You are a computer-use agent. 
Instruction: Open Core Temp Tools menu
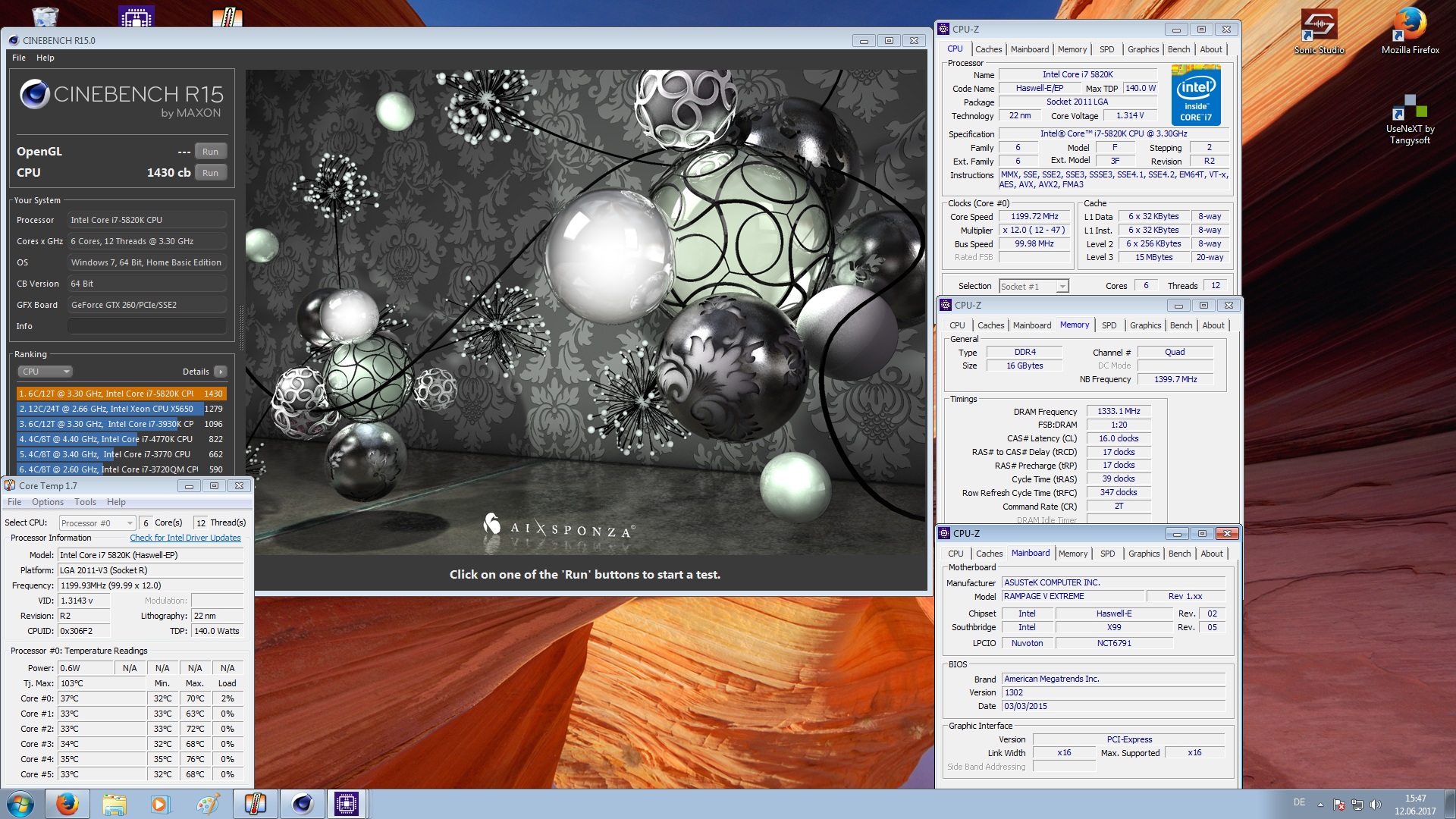click(85, 502)
